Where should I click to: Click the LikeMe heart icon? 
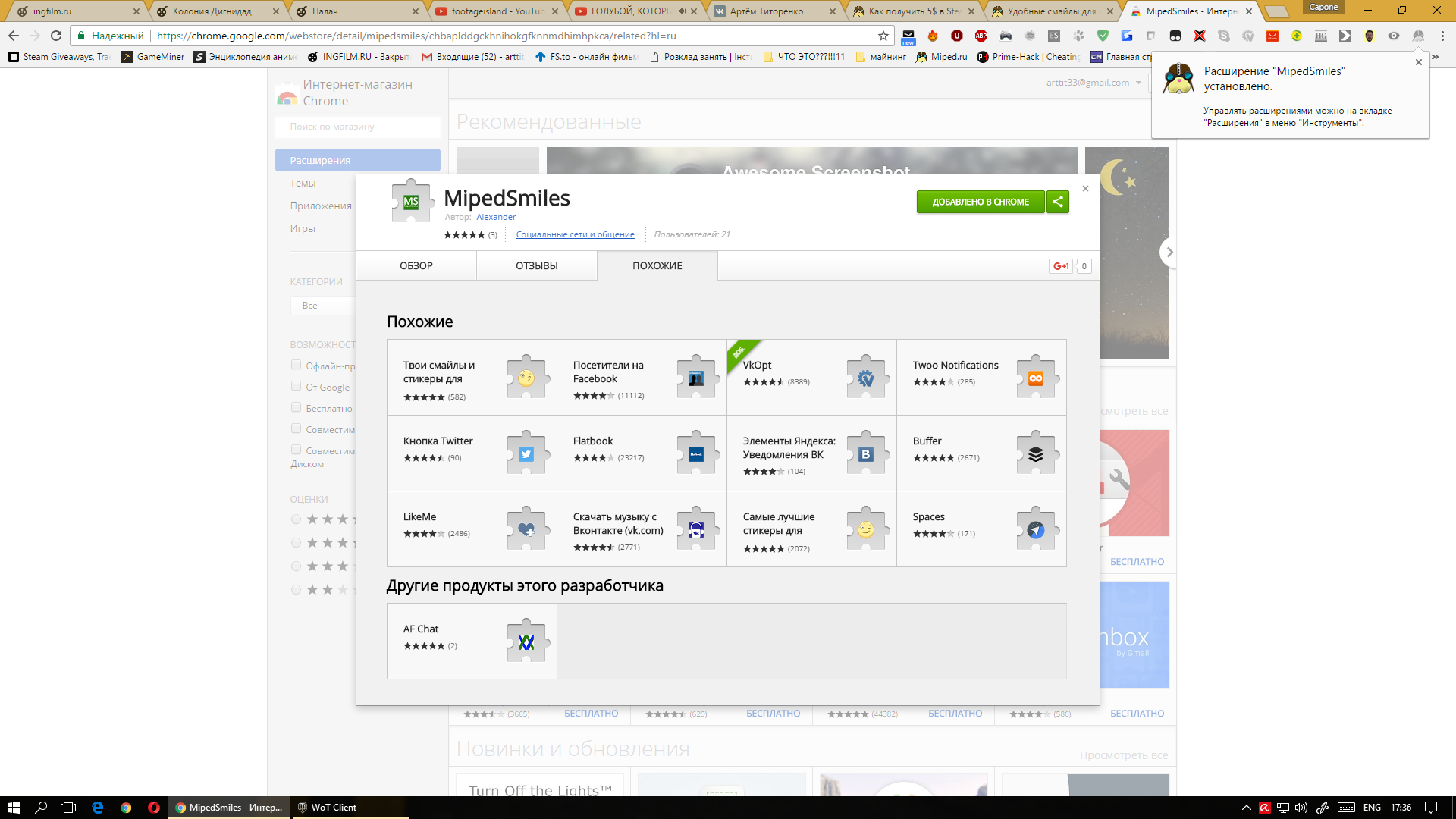pos(526,530)
